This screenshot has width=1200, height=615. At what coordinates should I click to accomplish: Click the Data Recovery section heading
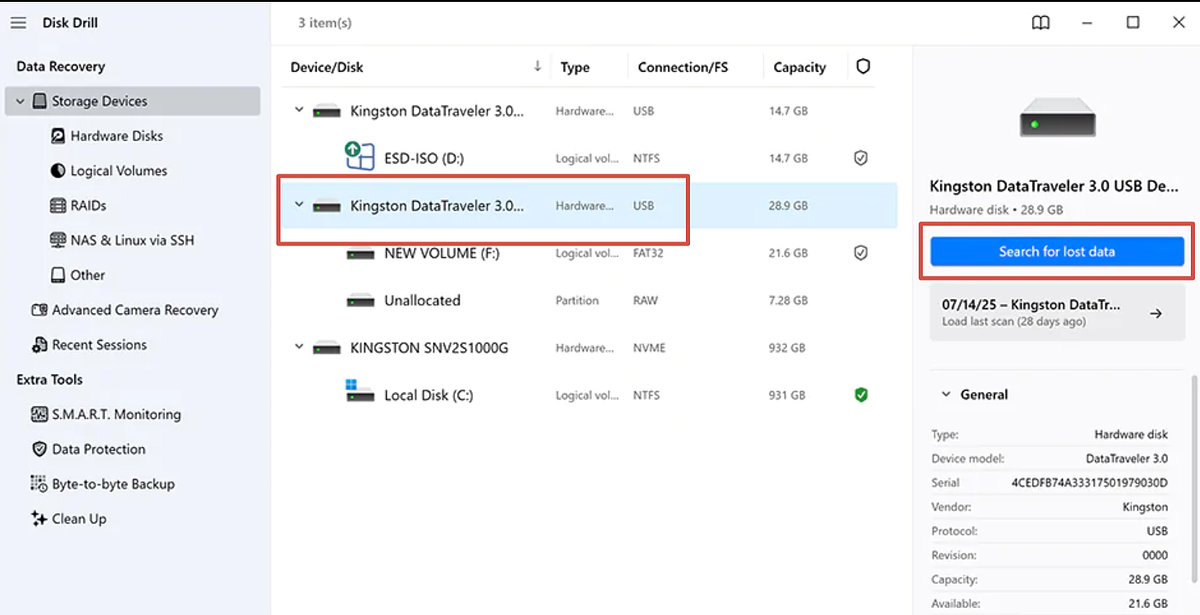click(x=60, y=66)
